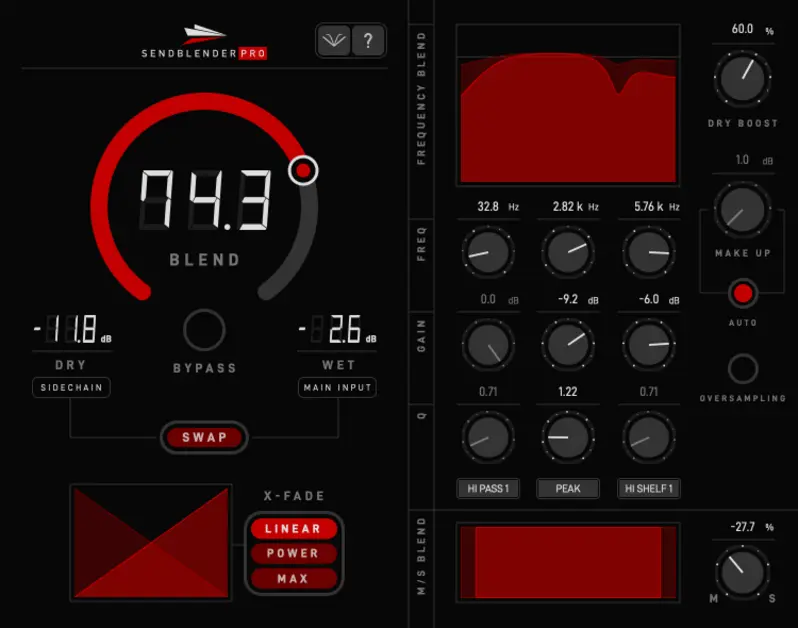Image resolution: width=798 pixels, height=628 pixels.
Task: Toggle the Bypass round button
Action: (x=204, y=330)
